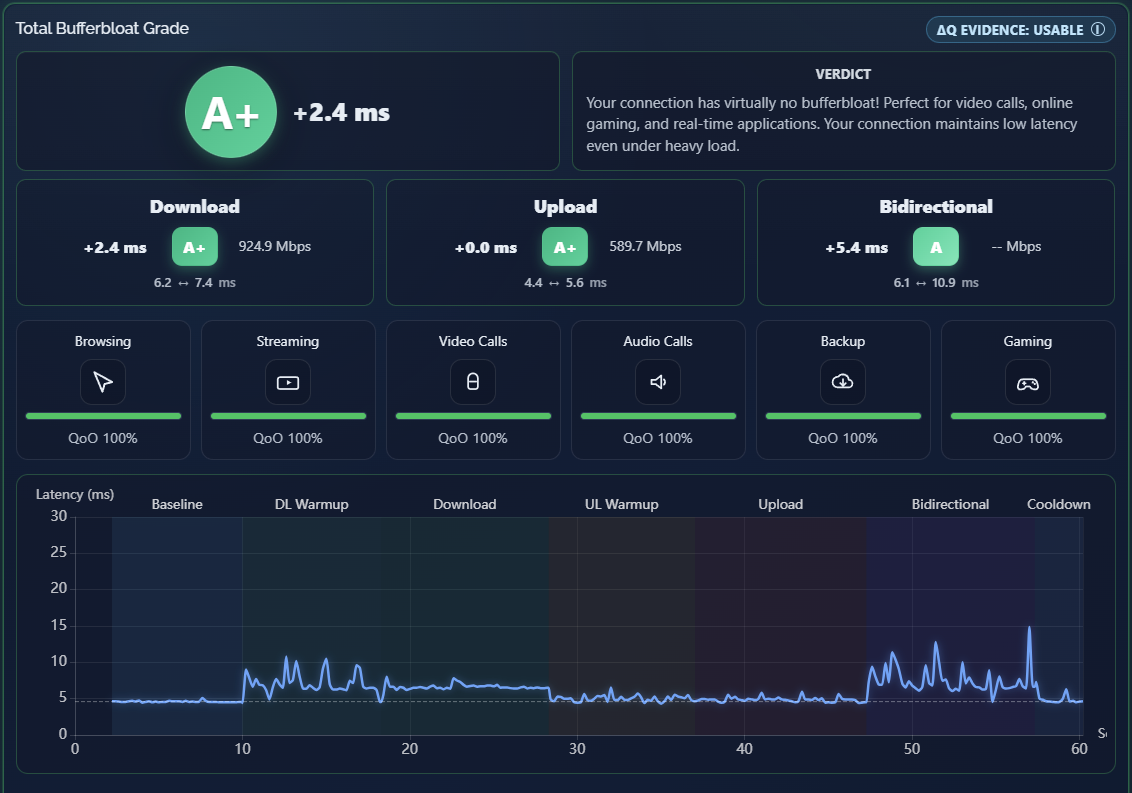Click the Browsing cursor icon
Screen dimensions: 1132x793
coord(103,382)
